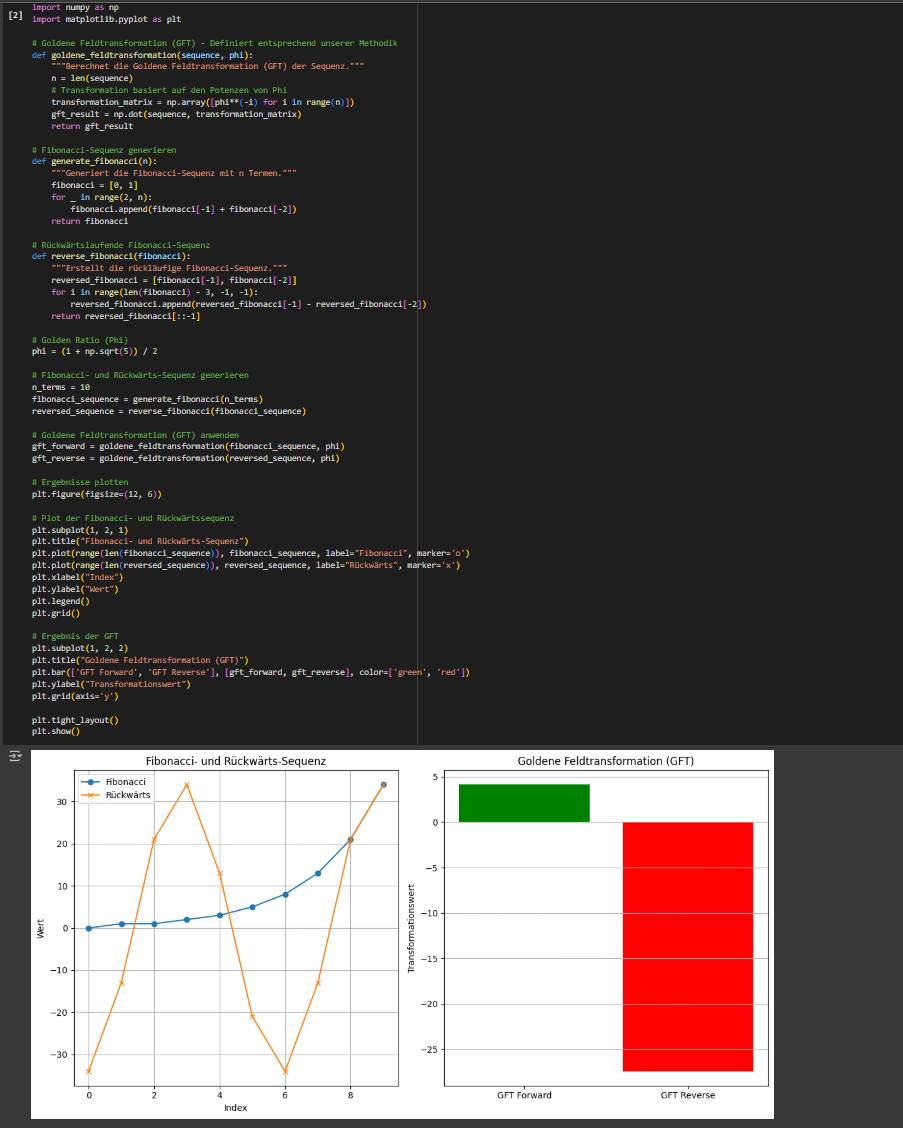Place cursor on the "n_terms = 10" line

coord(60,387)
